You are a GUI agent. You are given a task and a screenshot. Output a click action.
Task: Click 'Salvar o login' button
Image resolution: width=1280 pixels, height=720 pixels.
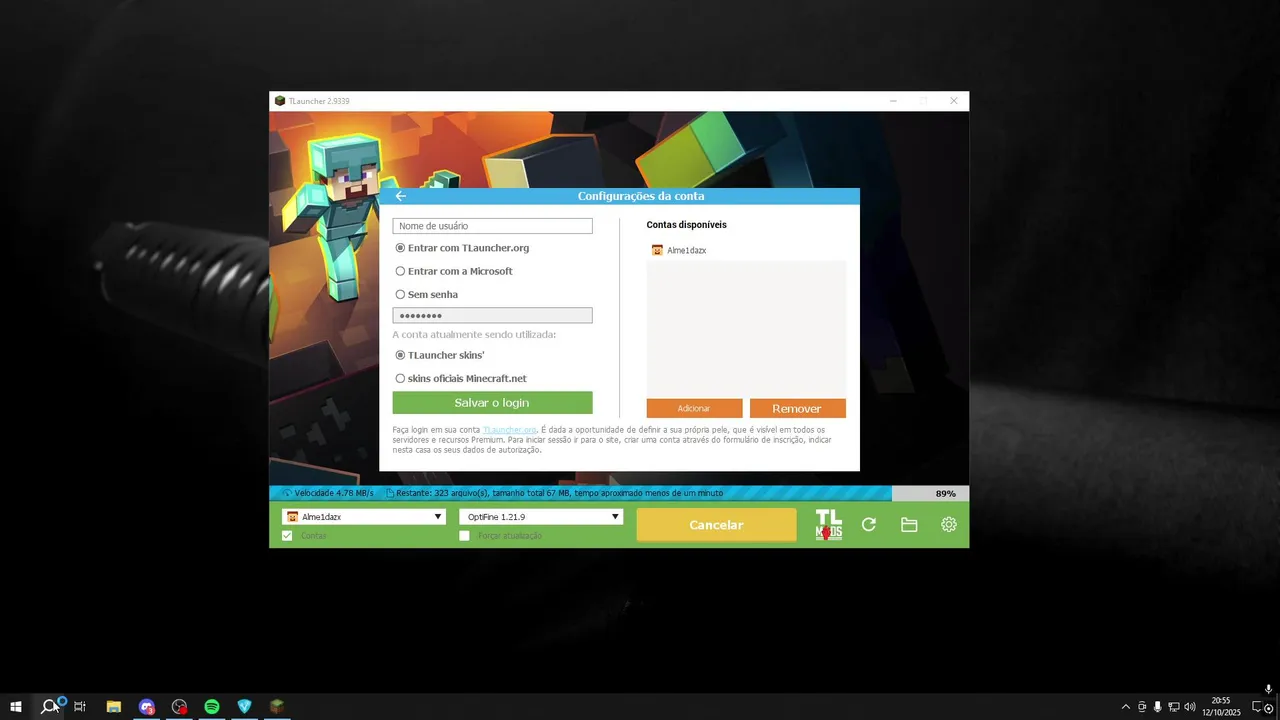492,402
